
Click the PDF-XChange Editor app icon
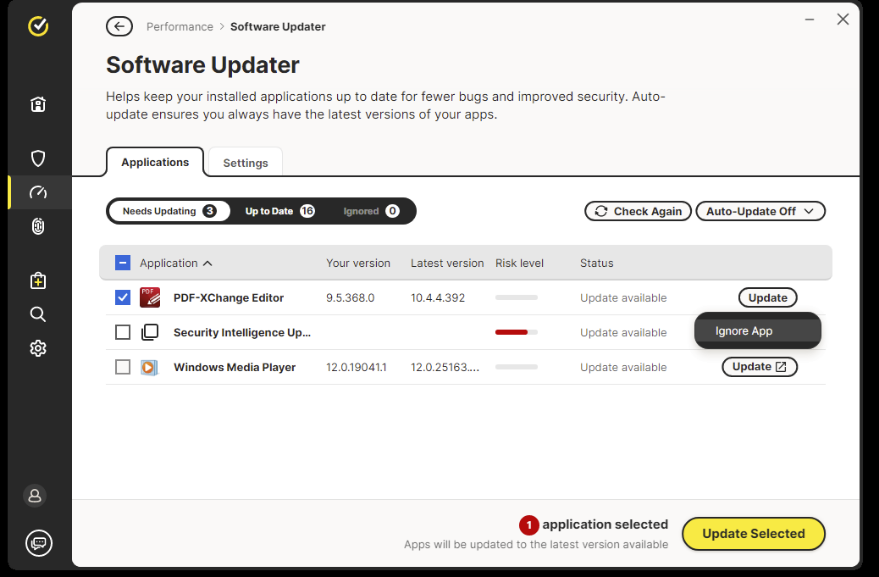point(150,297)
